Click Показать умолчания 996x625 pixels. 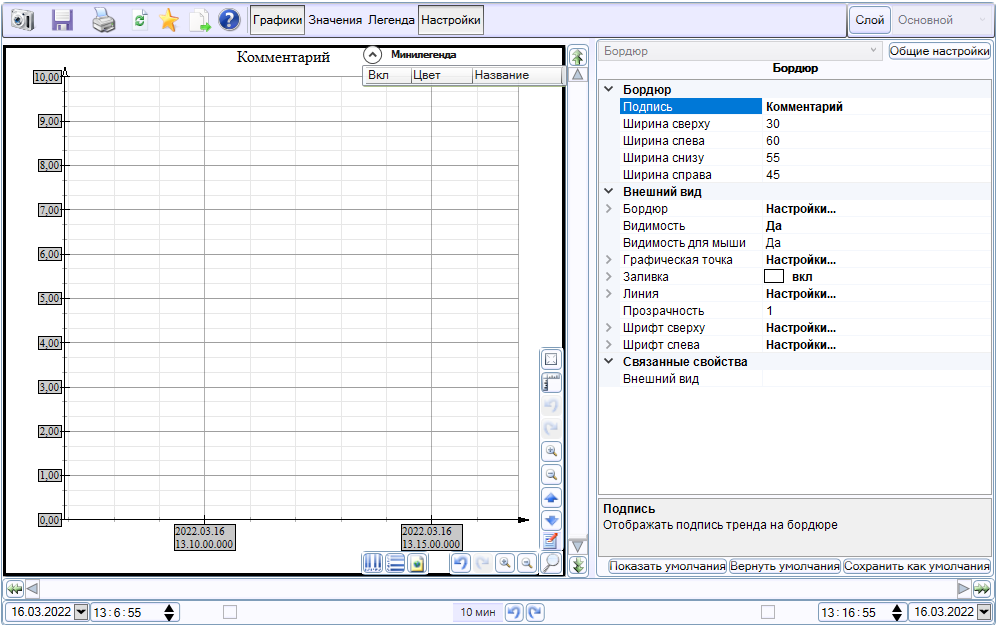tap(667, 566)
